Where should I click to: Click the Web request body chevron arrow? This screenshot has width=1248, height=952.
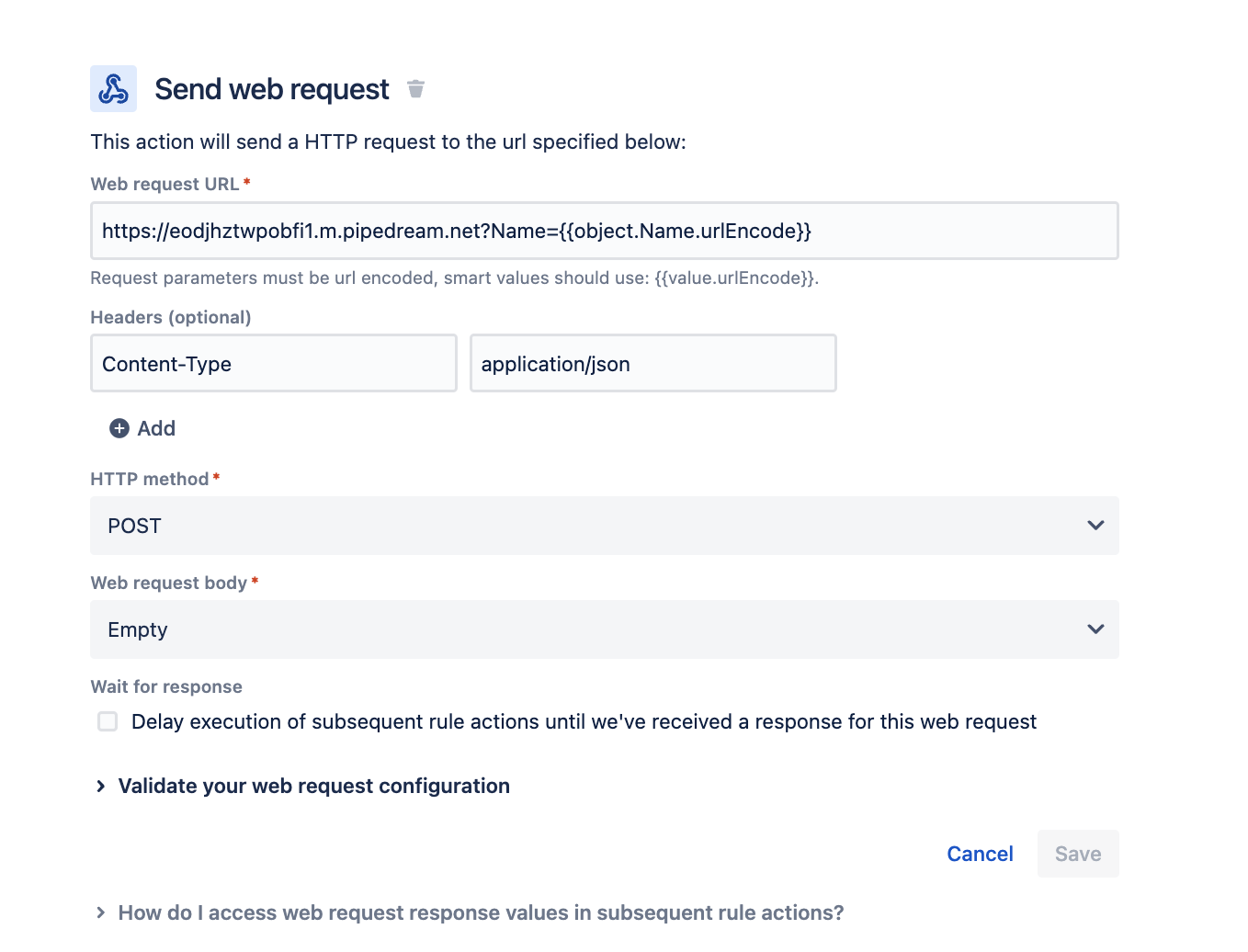[1095, 629]
